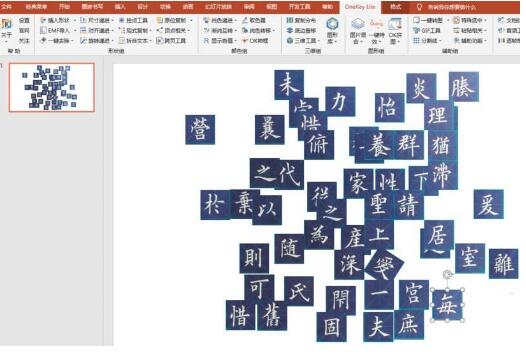Click the 官网 official website button
This screenshot has width=526, height=361.
[x=24, y=31]
